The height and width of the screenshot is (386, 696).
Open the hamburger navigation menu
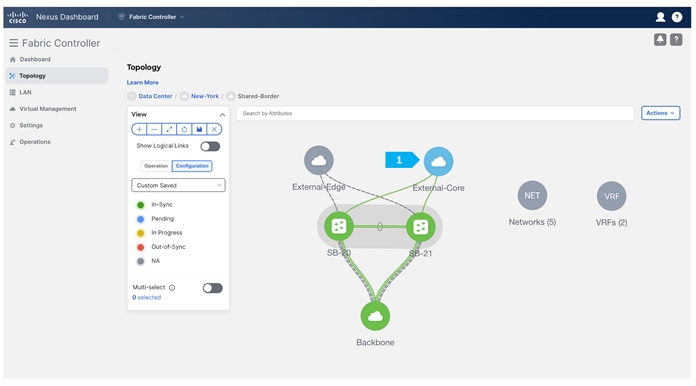pyautogui.click(x=14, y=43)
